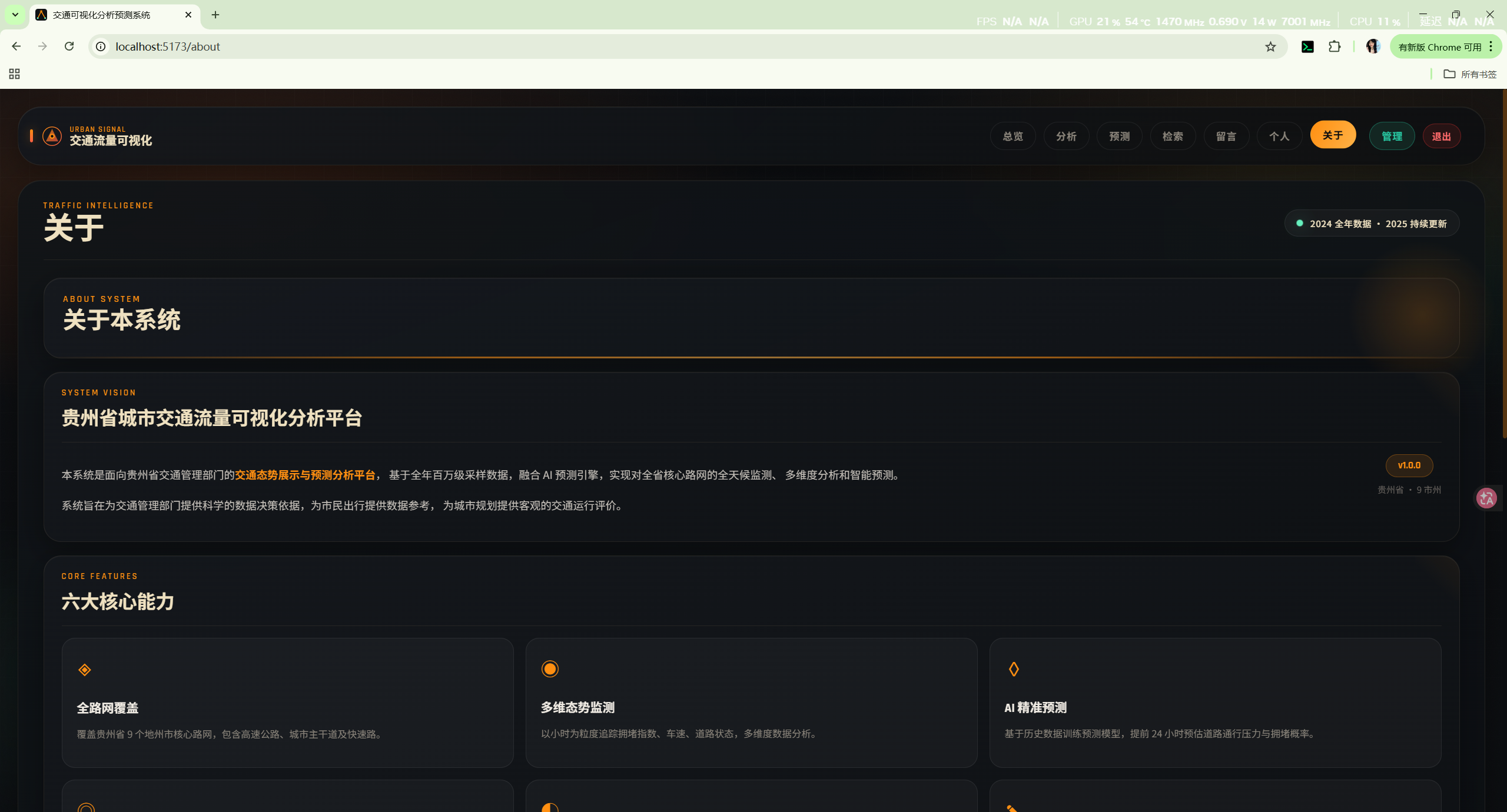Image resolution: width=1507 pixels, height=812 pixels.
Task: Click the red 退出 logout button
Action: [1441, 137]
